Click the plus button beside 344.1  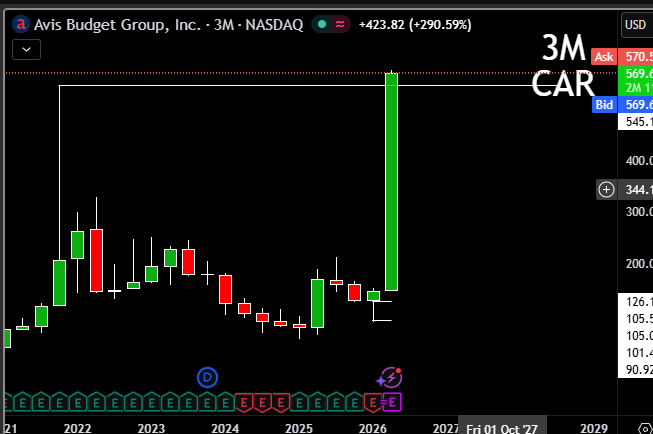606,190
